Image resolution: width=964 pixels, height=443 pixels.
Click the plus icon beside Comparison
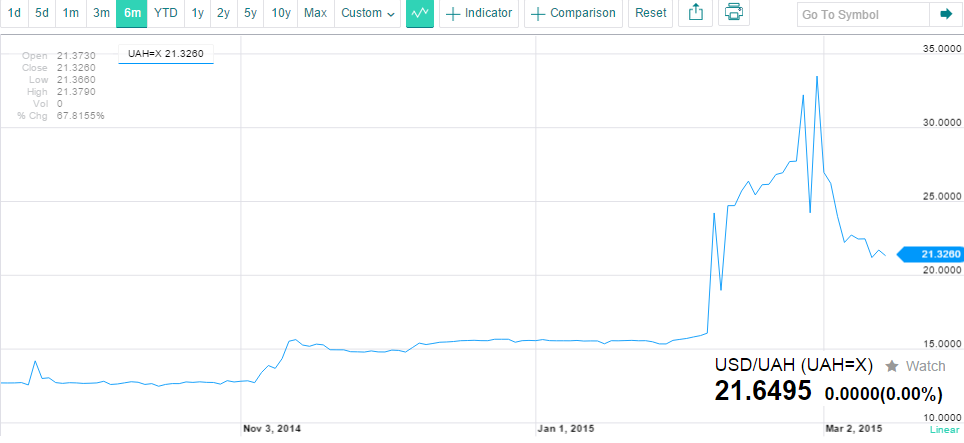click(x=538, y=14)
